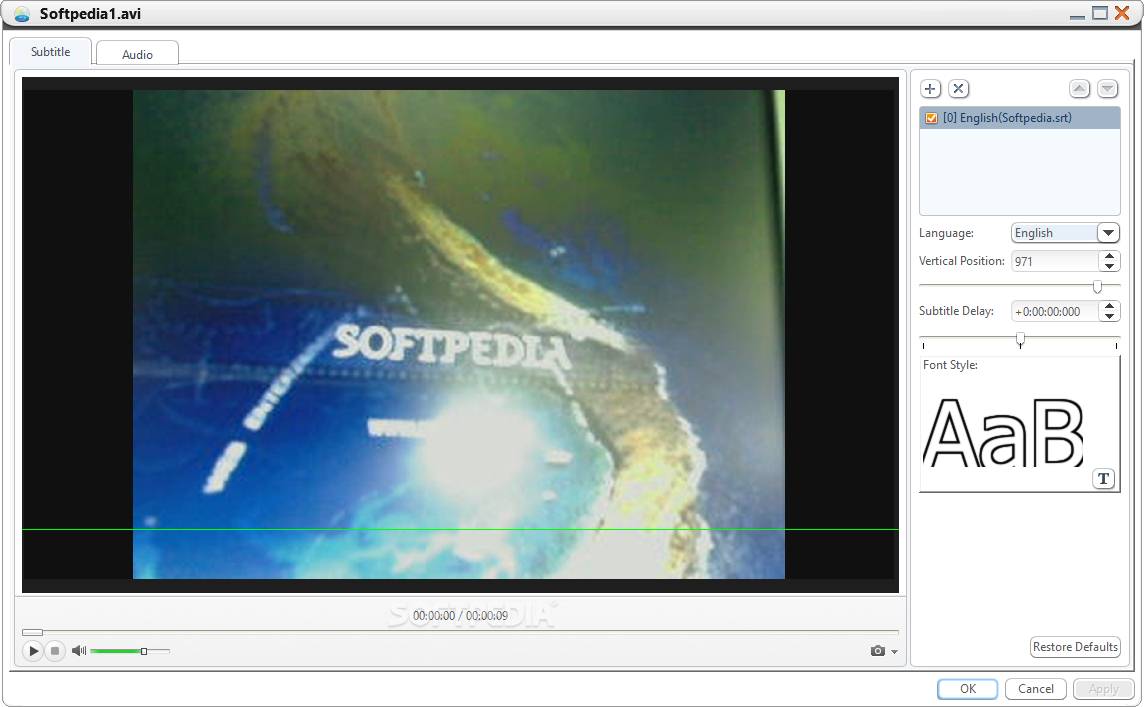Click the Vertical Position input field

pyautogui.click(x=1055, y=261)
